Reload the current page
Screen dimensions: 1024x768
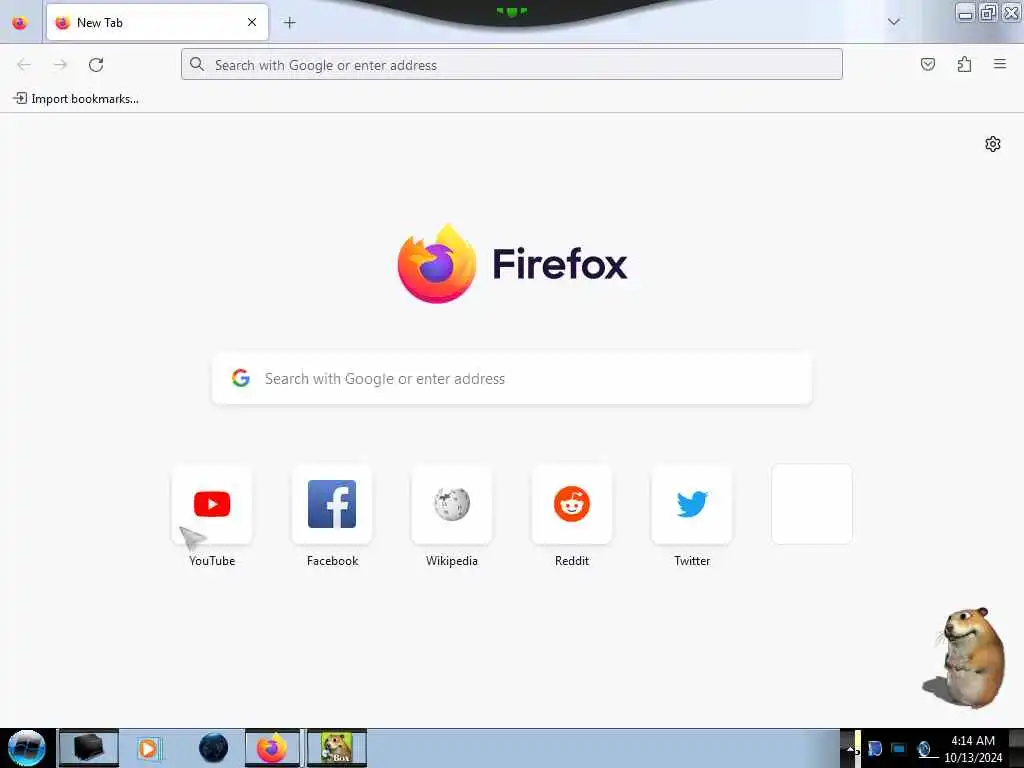(x=96, y=65)
